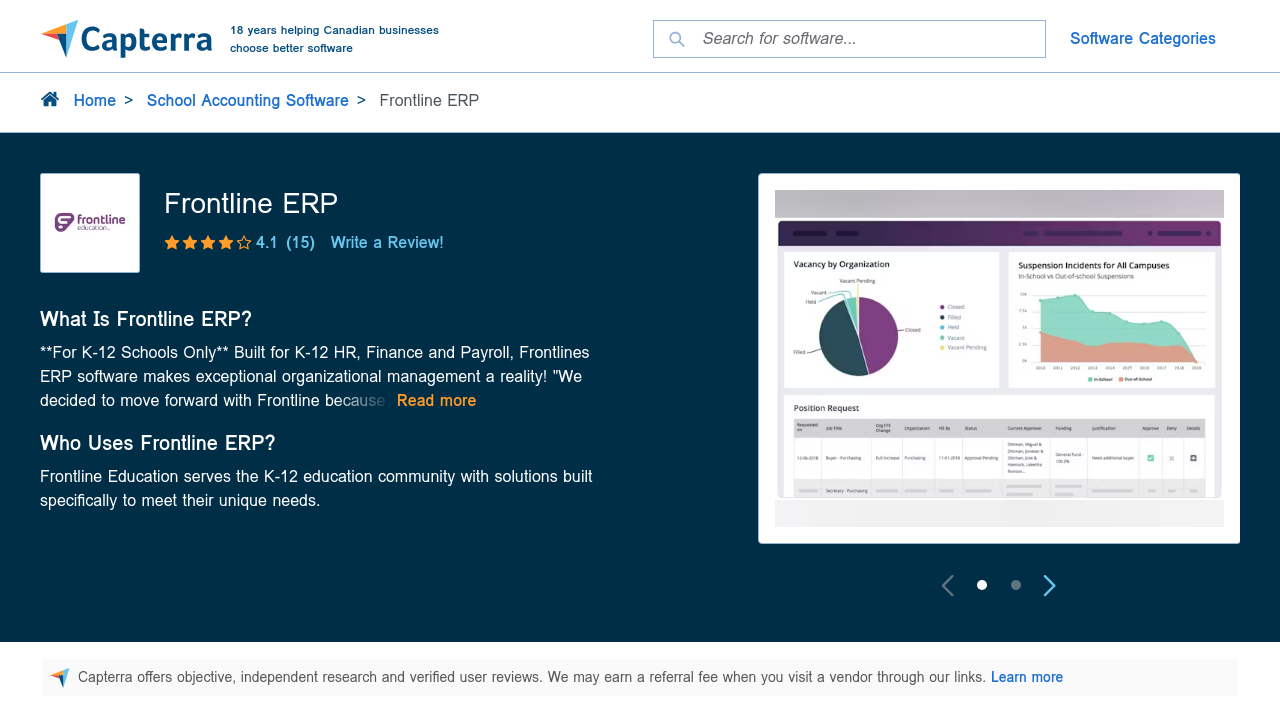
Task: Select the first carousel dot
Action: click(x=982, y=585)
